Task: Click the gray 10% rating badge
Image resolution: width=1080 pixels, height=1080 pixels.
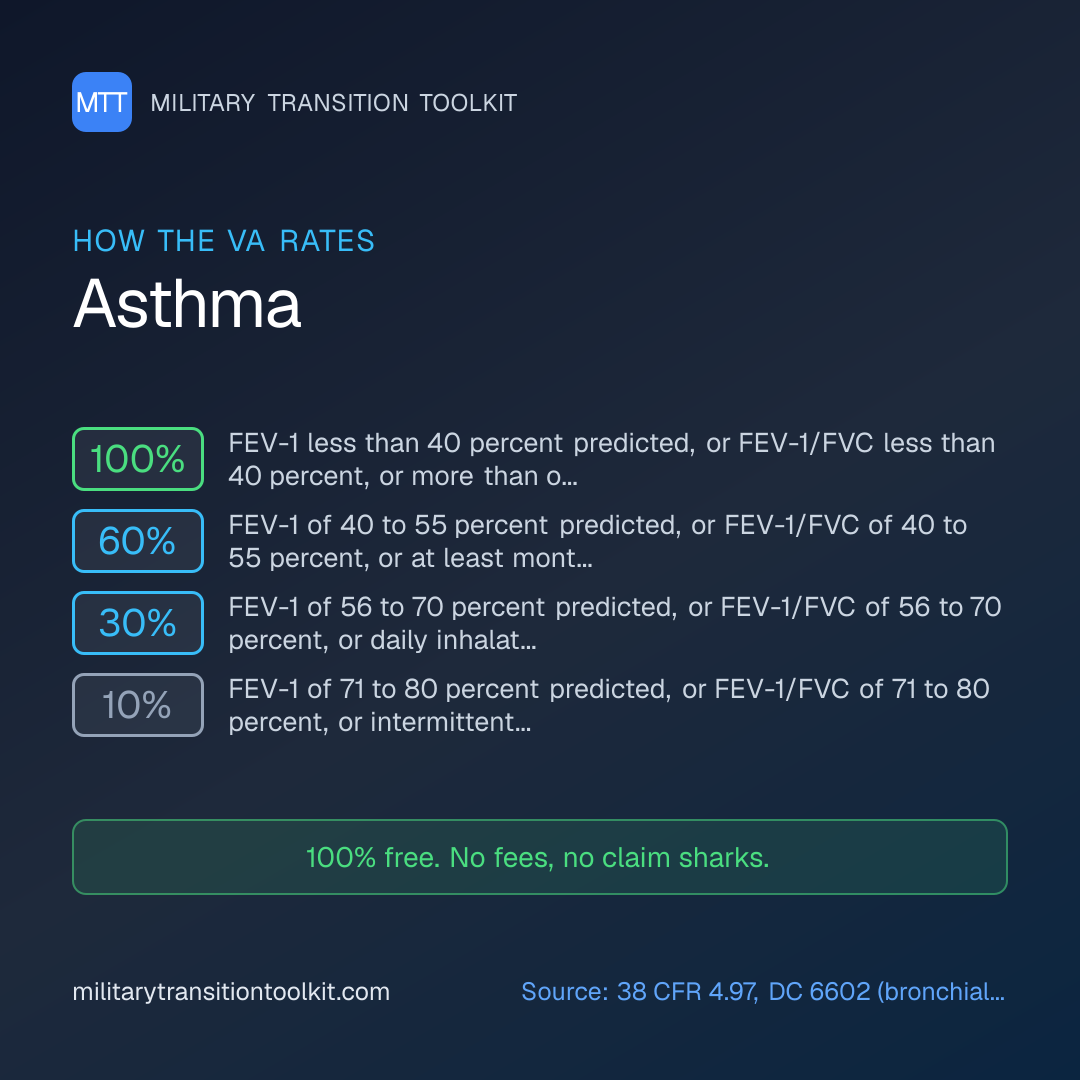Action: [x=138, y=705]
